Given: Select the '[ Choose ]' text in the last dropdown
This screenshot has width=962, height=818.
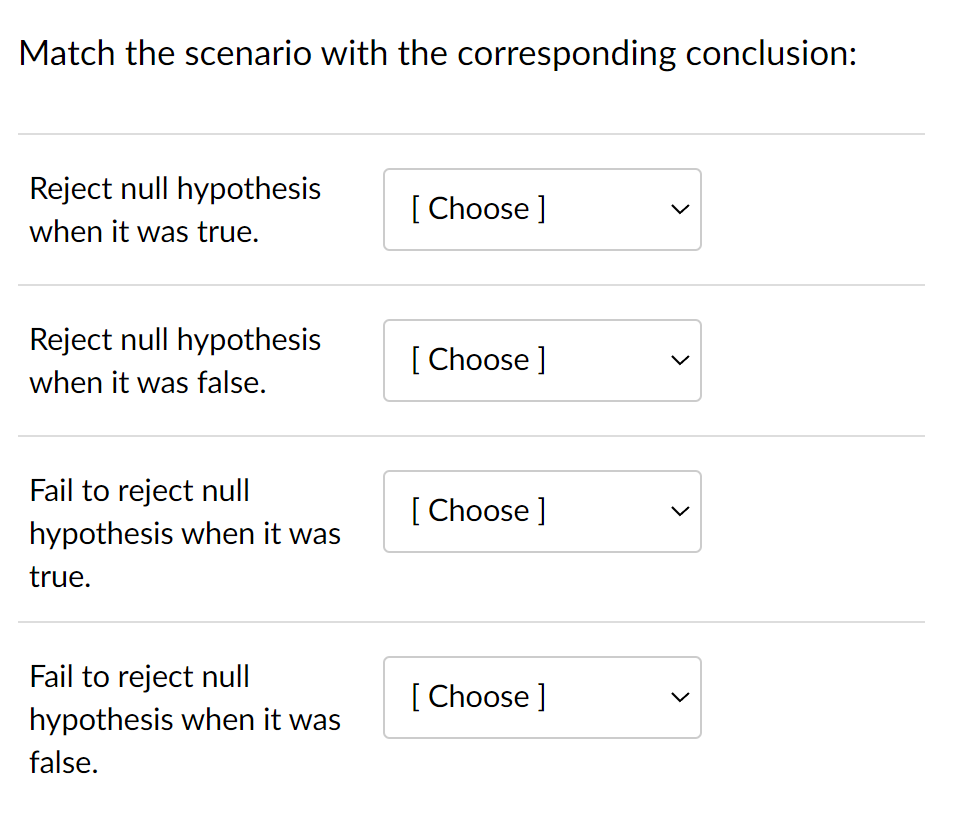Looking at the screenshot, I should (x=478, y=696).
